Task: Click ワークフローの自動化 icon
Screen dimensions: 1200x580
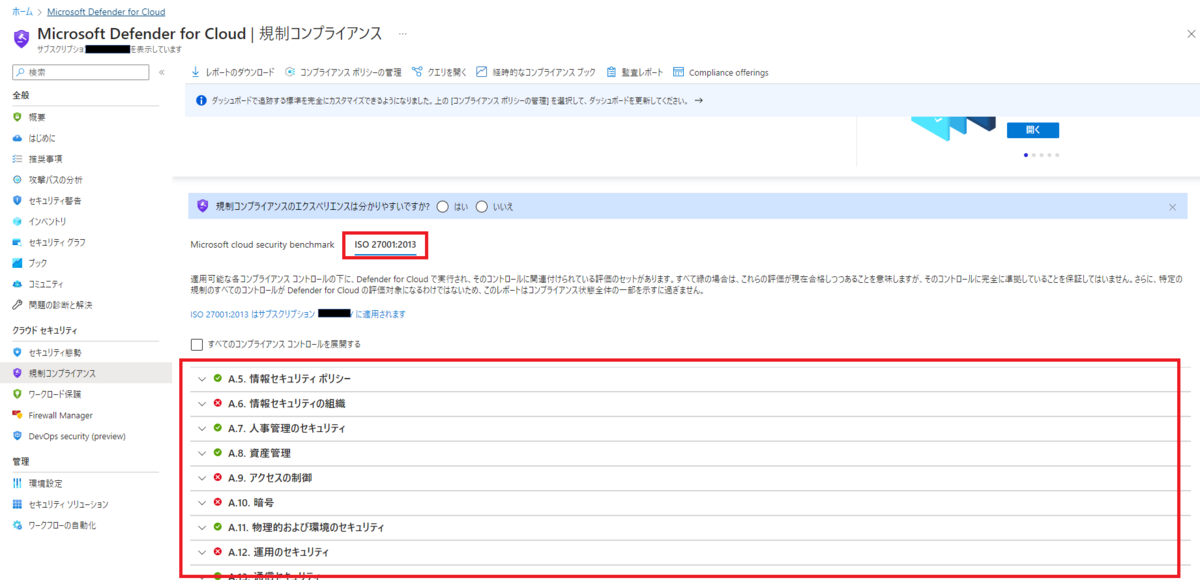Action: [x=17, y=525]
